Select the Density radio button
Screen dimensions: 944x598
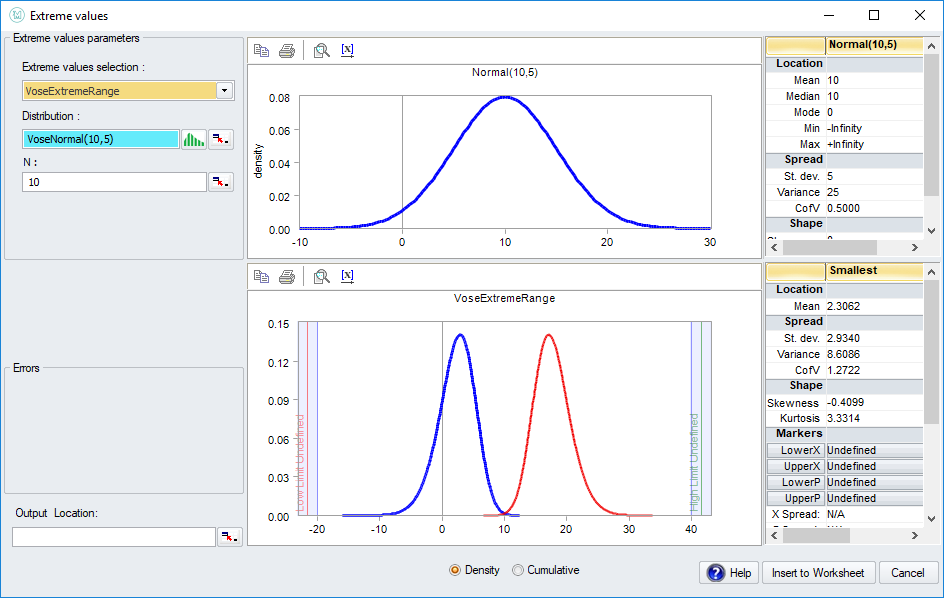(x=456, y=570)
